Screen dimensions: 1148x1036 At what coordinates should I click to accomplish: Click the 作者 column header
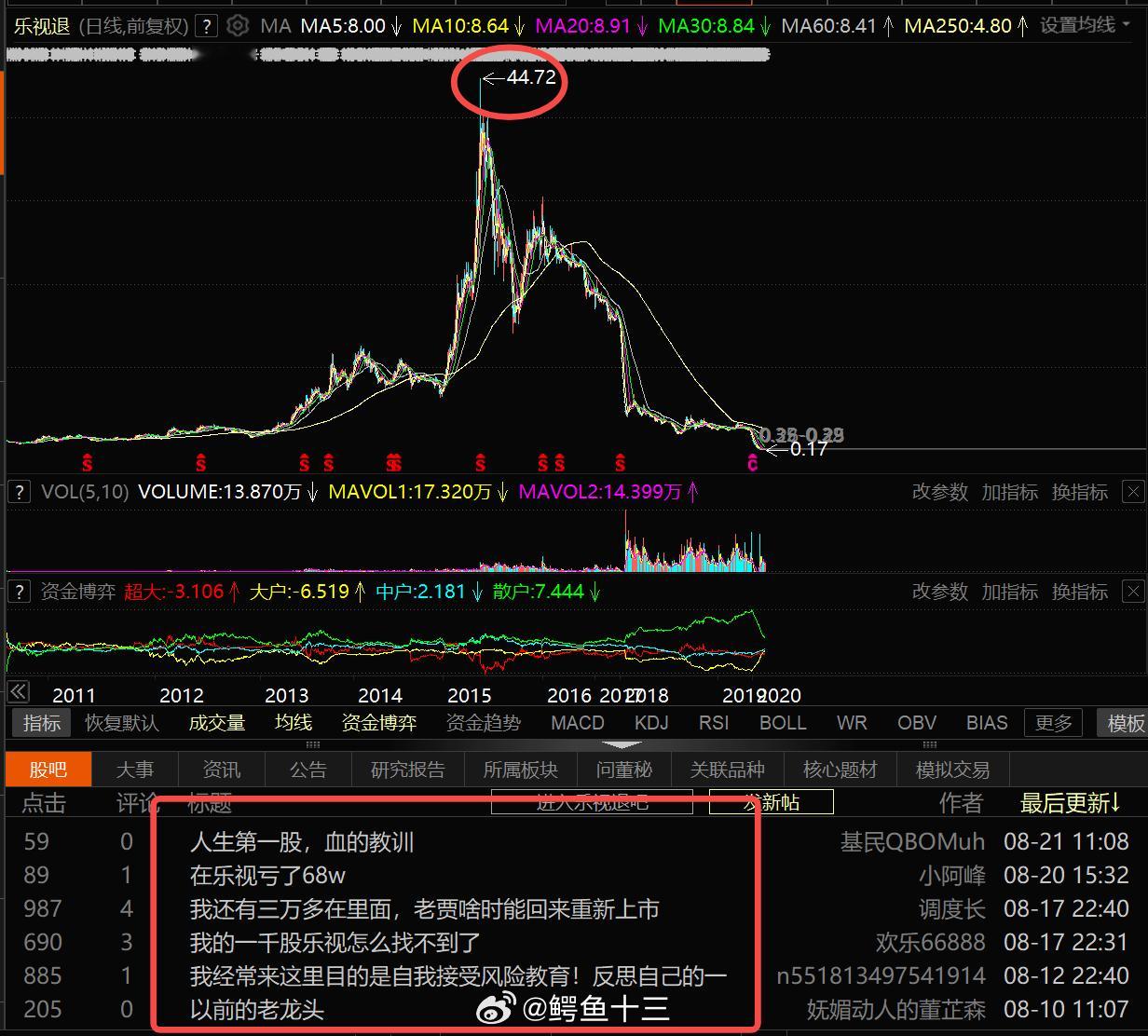[x=961, y=802]
